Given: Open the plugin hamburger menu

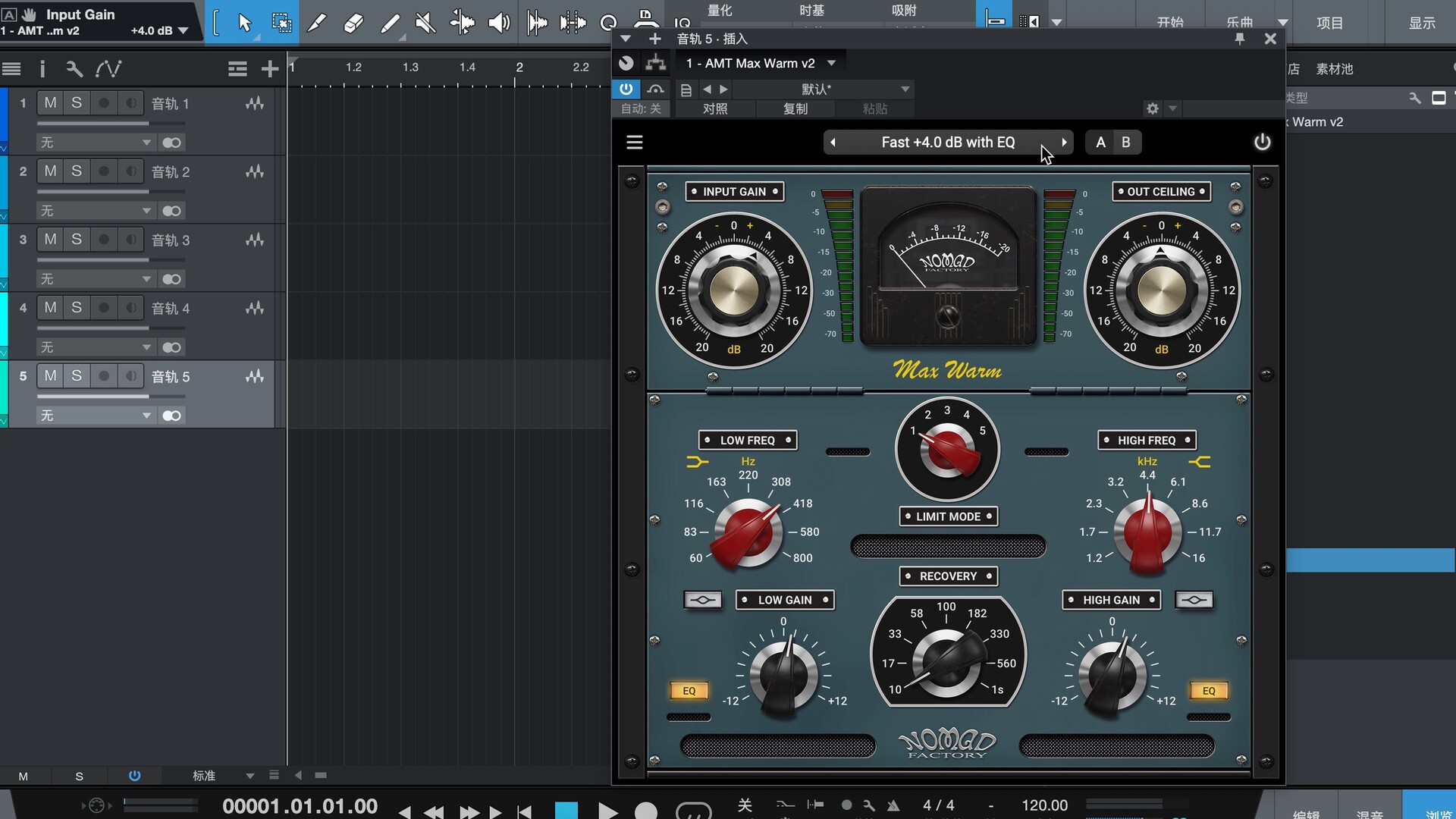Looking at the screenshot, I should click(635, 143).
